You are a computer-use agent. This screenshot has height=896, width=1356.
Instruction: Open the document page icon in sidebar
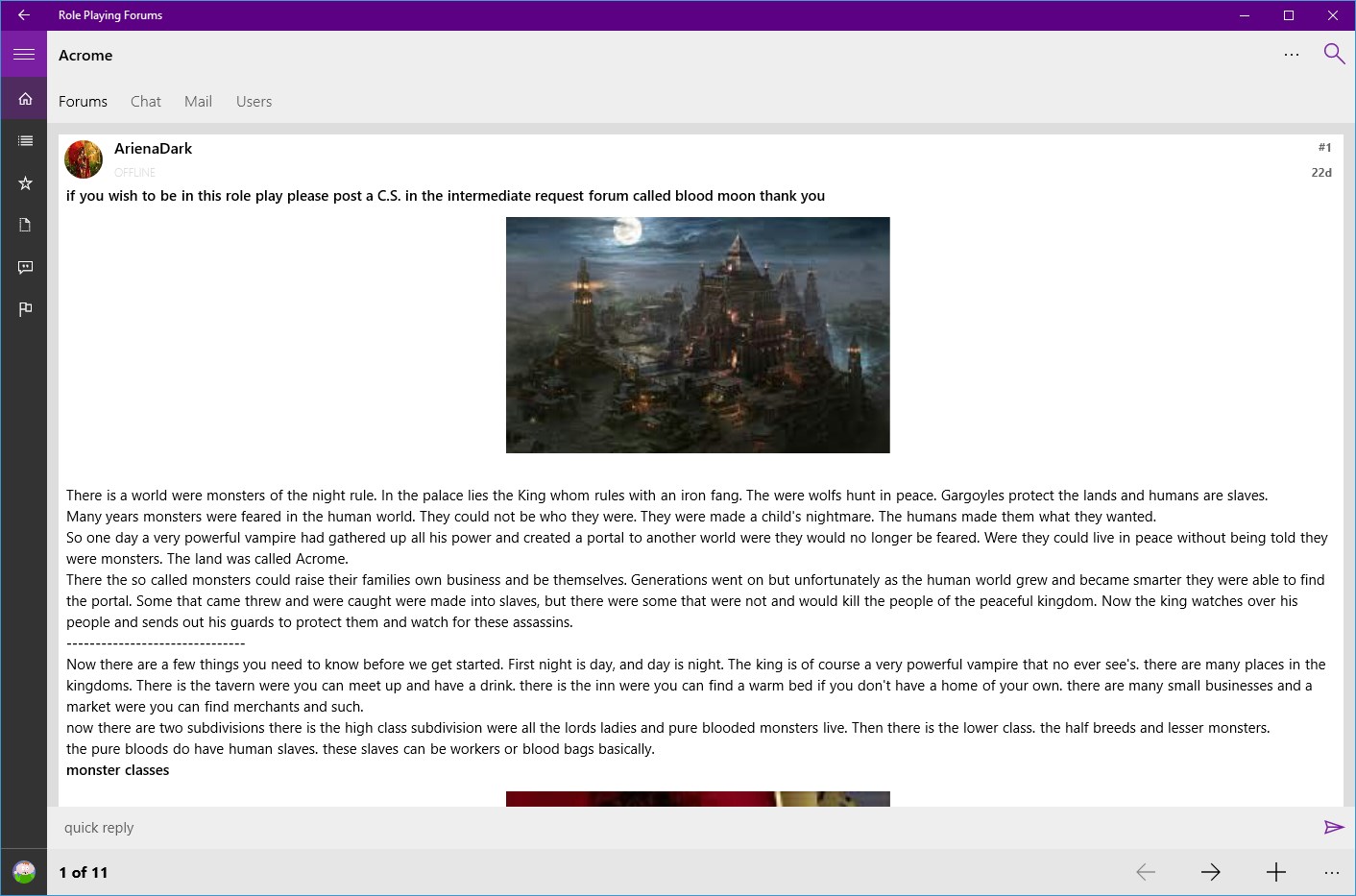coord(24,225)
